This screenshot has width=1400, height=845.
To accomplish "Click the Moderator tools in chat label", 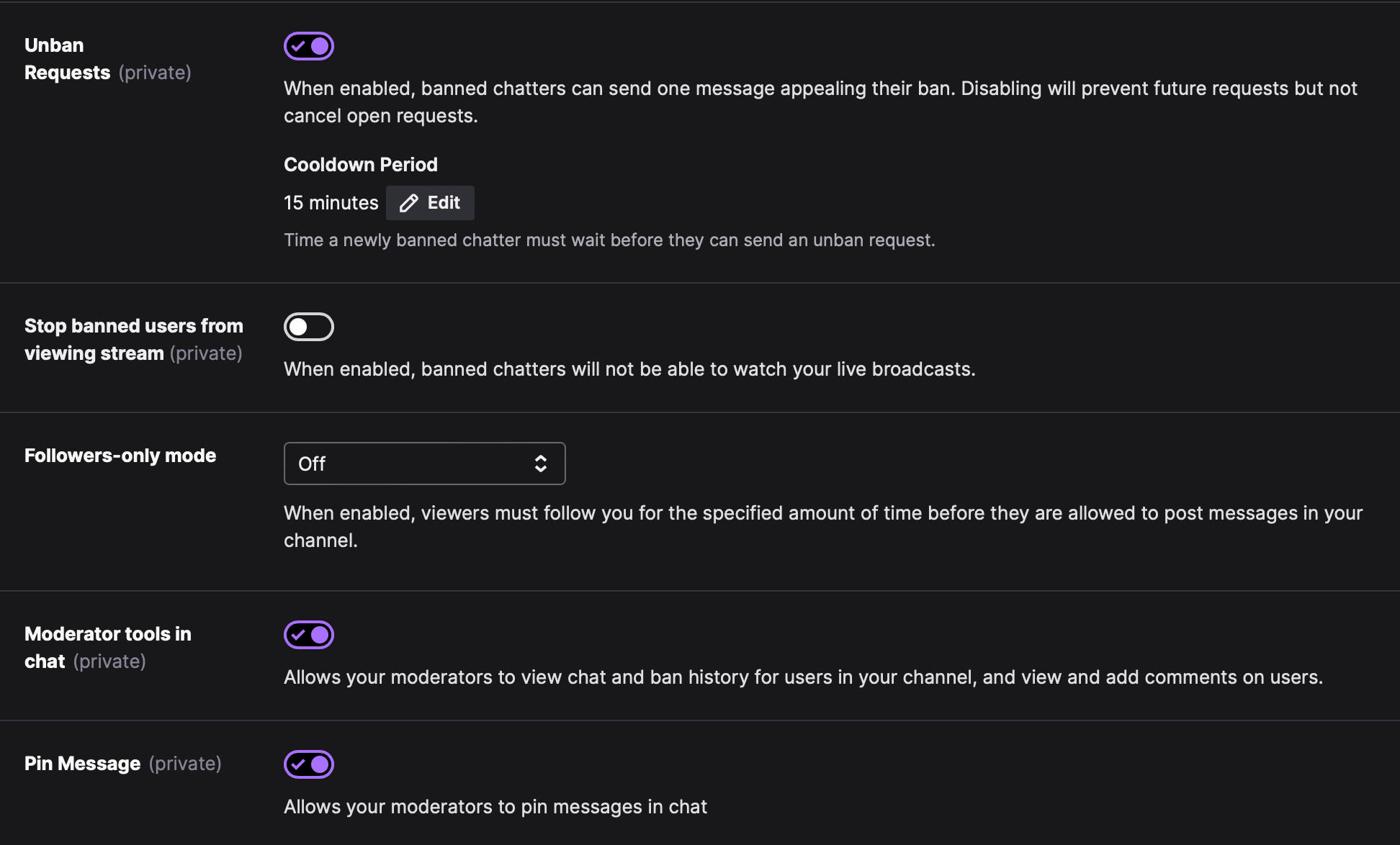I will [108, 648].
